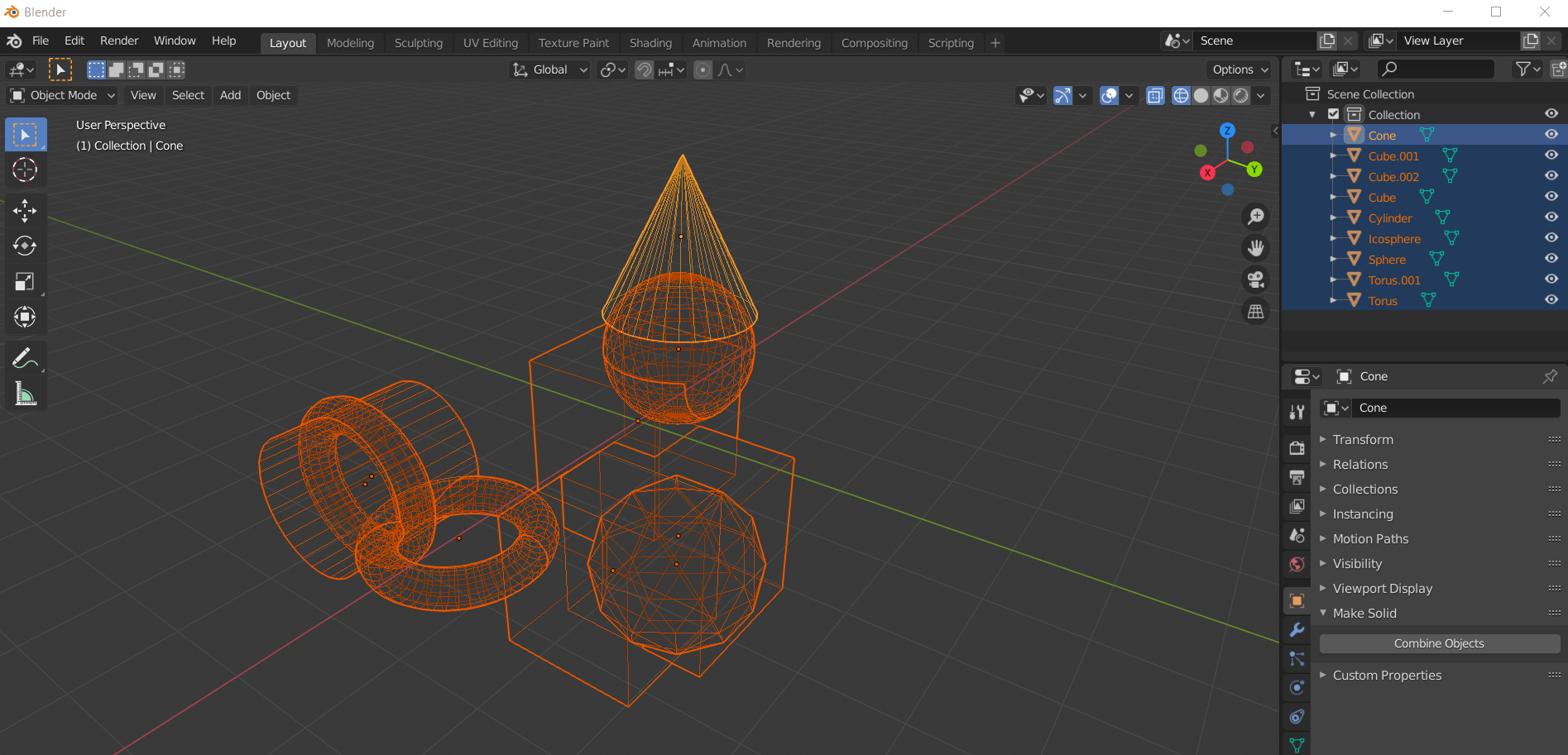Image resolution: width=1568 pixels, height=755 pixels.
Task: Switch viewport to rendered shading
Action: tap(1240, 95)
